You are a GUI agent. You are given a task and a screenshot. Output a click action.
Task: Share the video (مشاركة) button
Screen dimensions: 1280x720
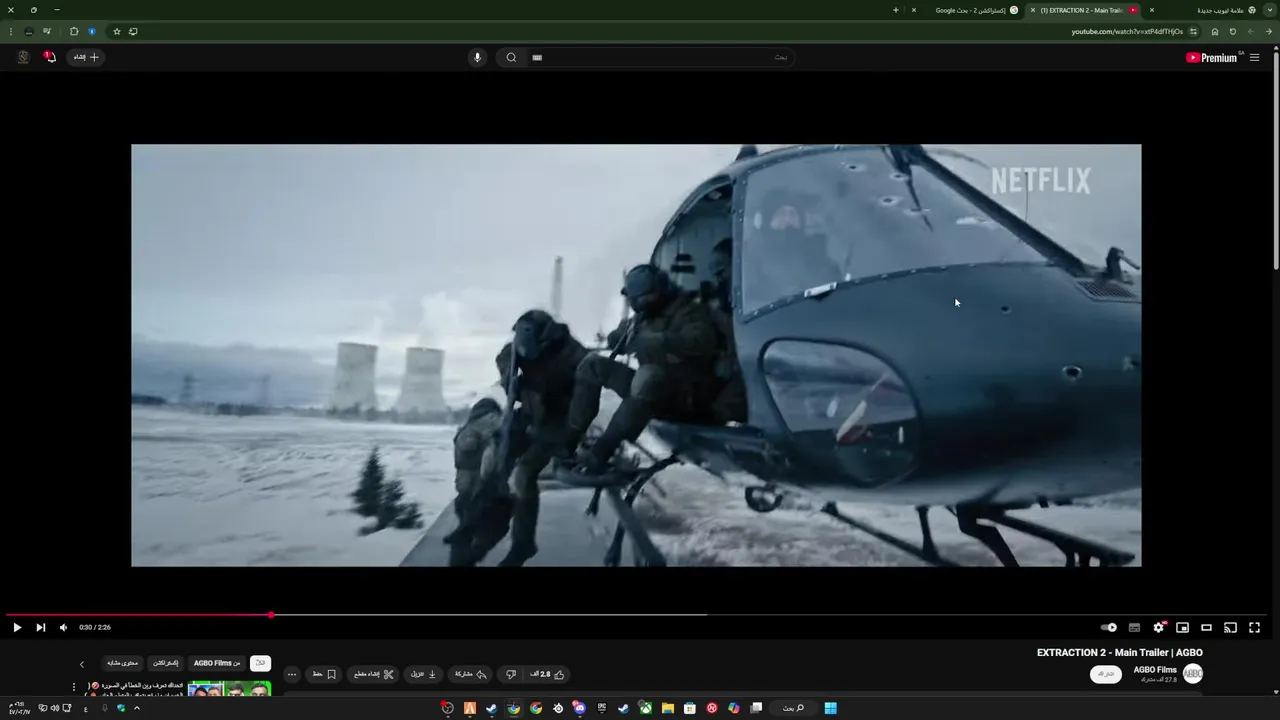click(x=470, y=674)
